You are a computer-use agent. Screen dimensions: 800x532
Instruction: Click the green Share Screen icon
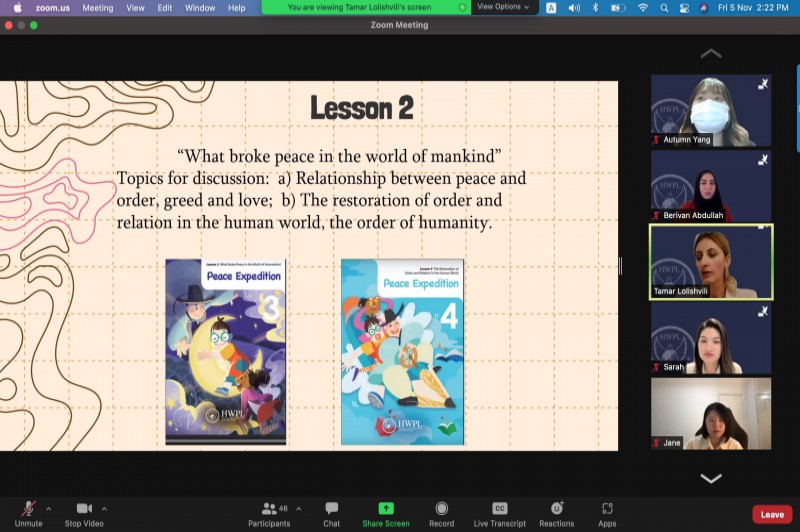point(385,509)
